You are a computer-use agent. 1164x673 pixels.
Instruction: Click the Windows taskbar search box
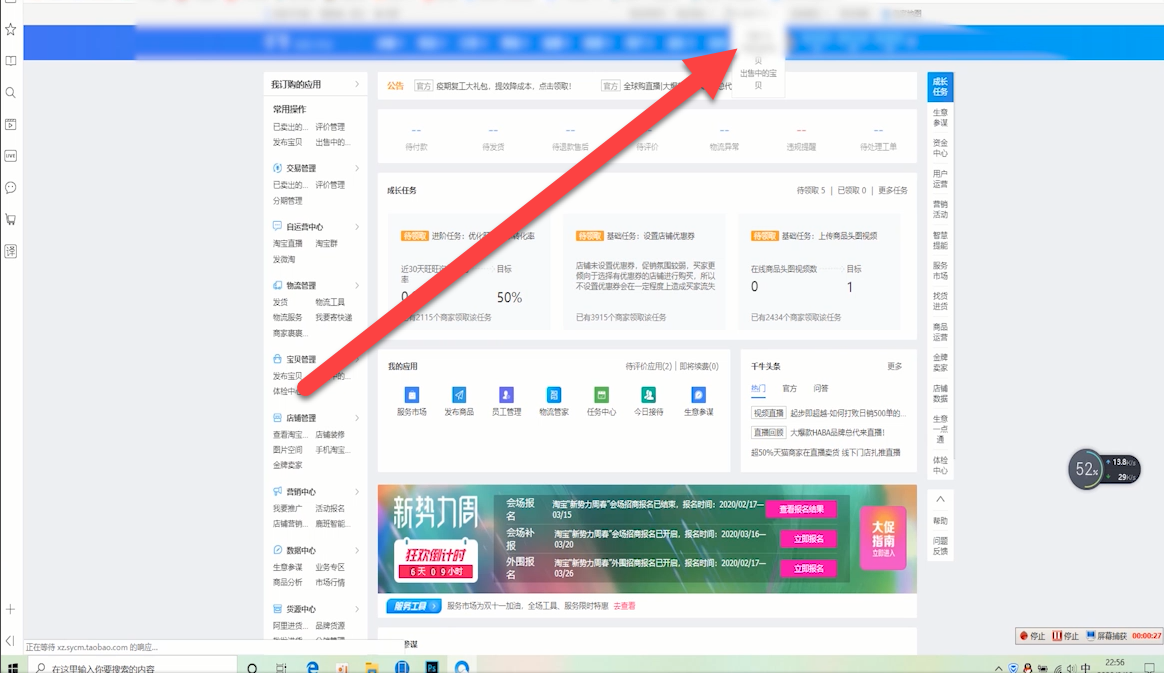coord(130,667)
